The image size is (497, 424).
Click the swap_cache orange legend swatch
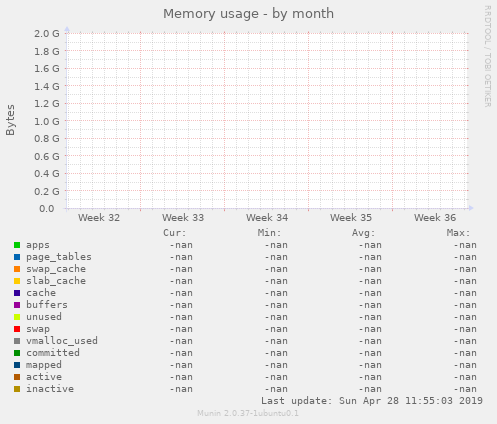(x=17, y=269)
